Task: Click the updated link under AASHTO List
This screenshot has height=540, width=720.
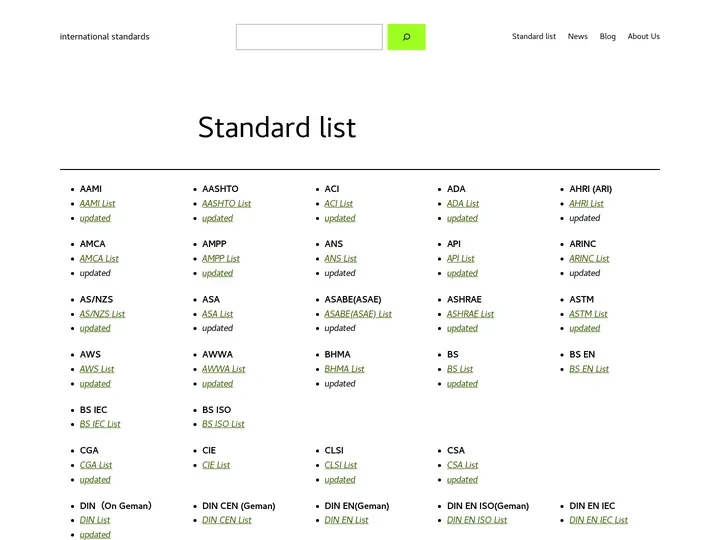Action: [218, 218]
